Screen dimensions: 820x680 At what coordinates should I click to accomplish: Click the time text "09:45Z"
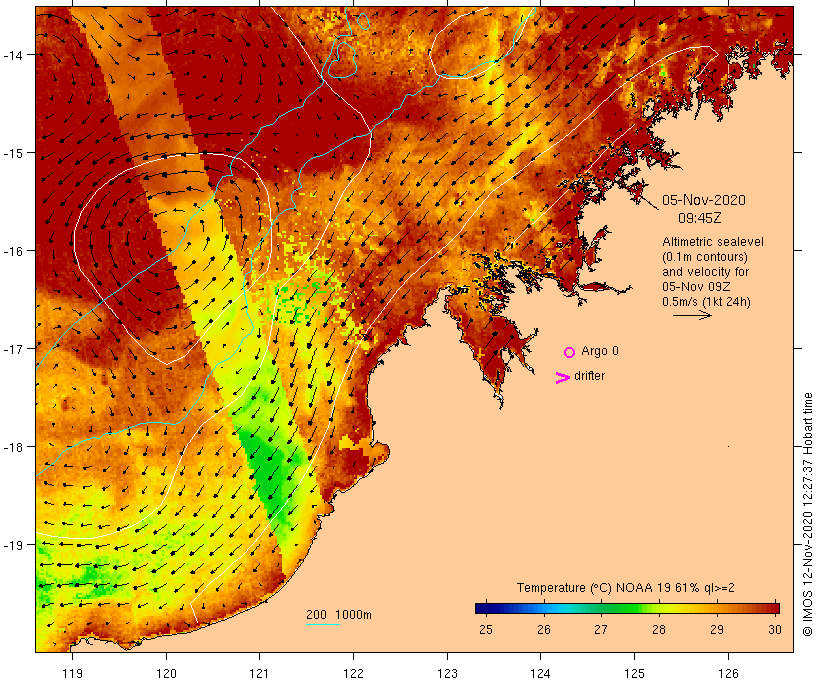coord(700,218)
